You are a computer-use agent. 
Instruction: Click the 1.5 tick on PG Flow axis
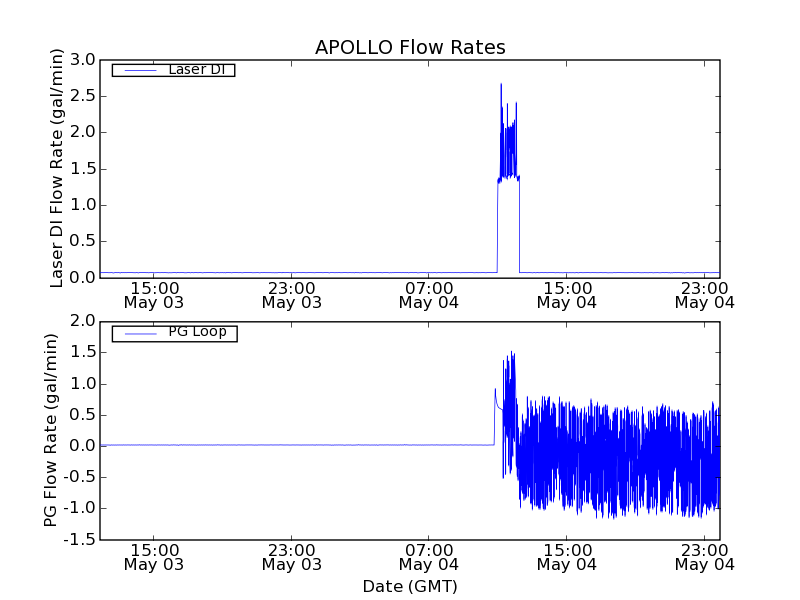pos(83,352)
